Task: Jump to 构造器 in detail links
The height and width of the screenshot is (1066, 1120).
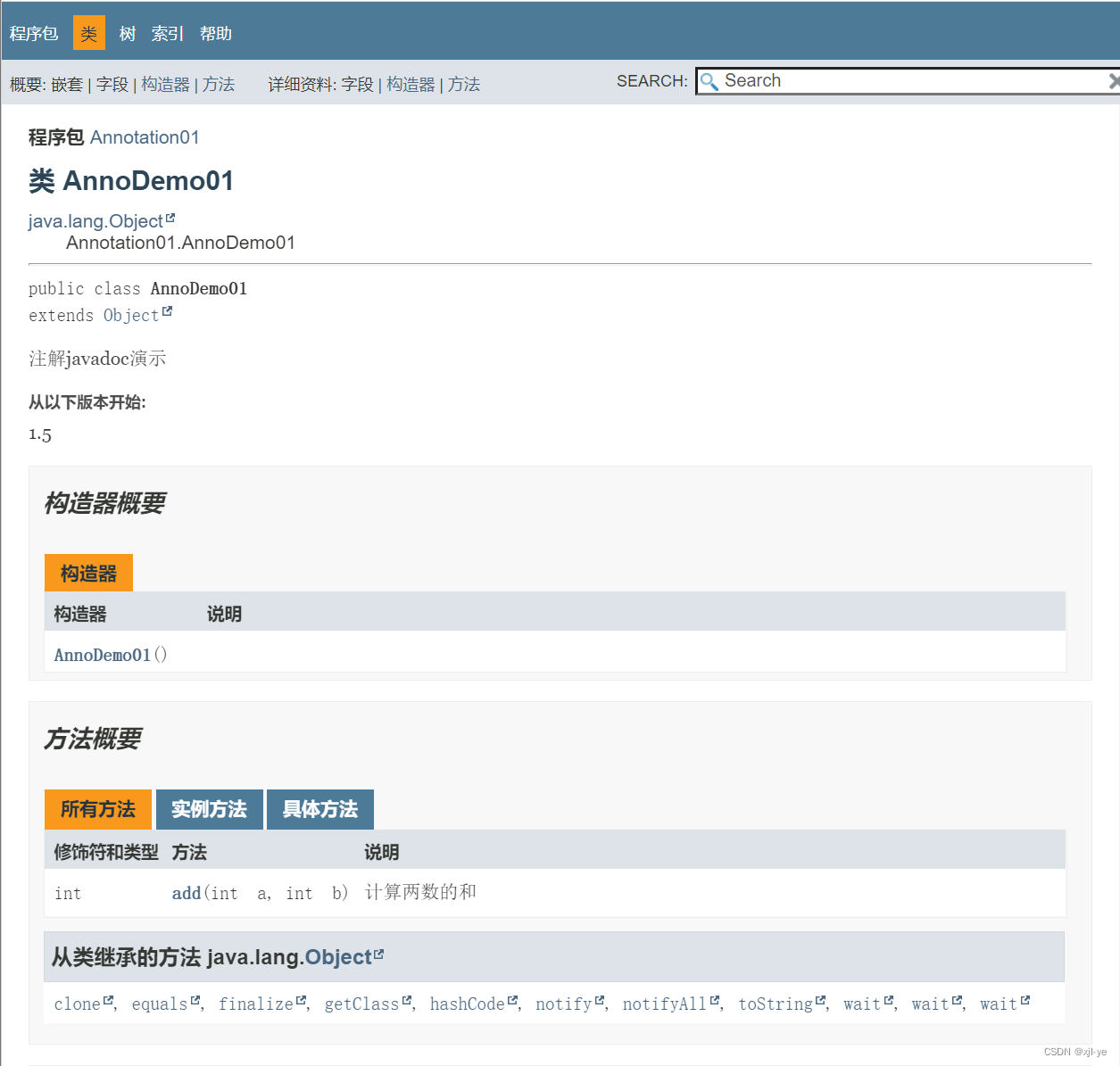Action: click(411, 85)
